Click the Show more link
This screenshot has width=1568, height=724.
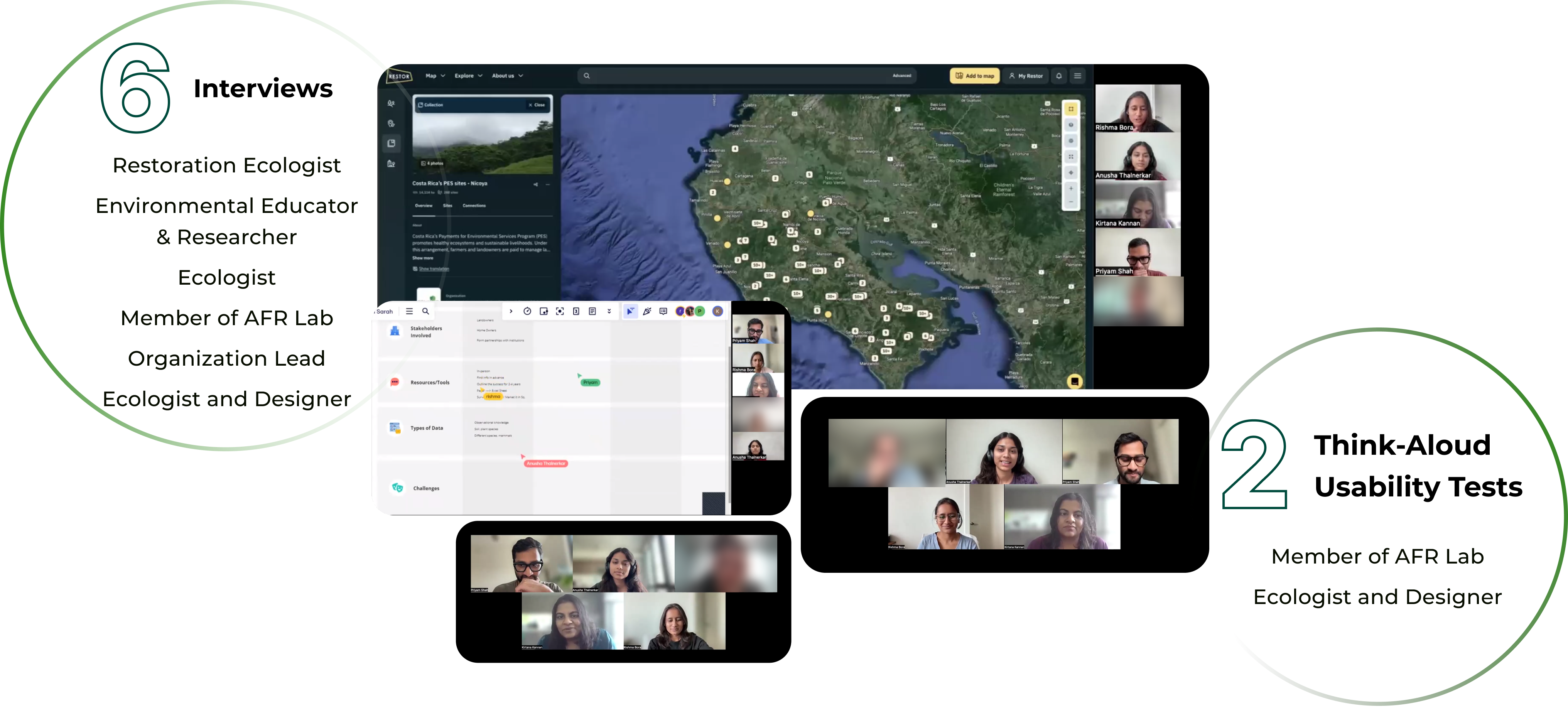pyautogui.click(x=422, y=258)
